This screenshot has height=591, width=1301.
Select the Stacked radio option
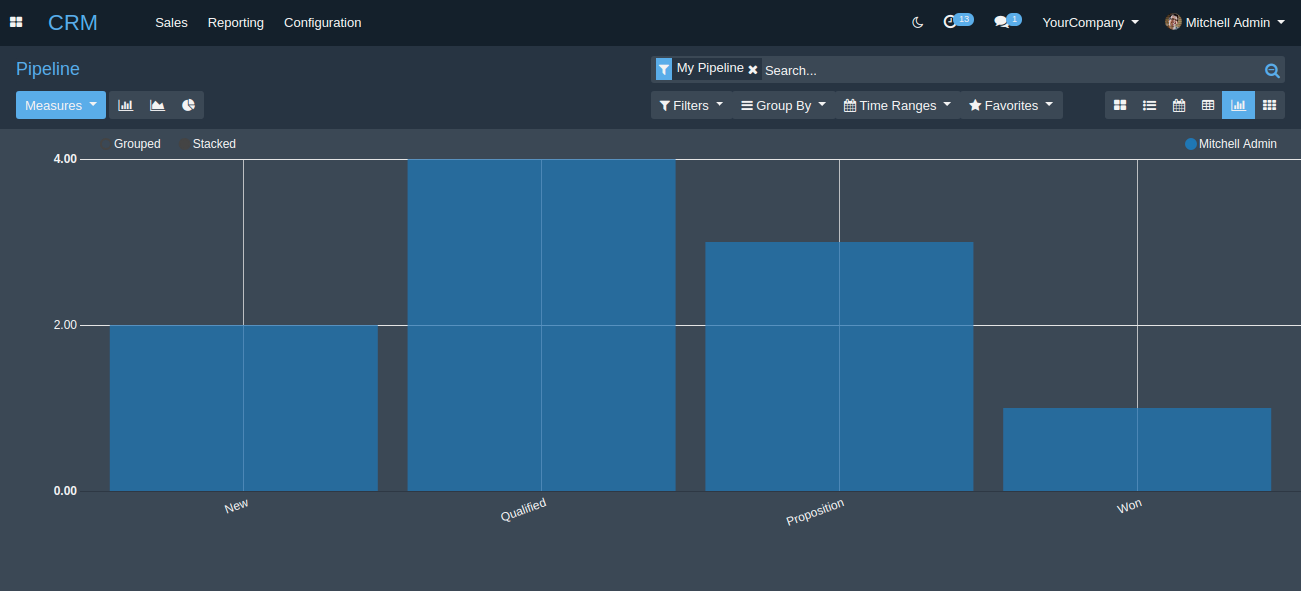click(184, 144)
